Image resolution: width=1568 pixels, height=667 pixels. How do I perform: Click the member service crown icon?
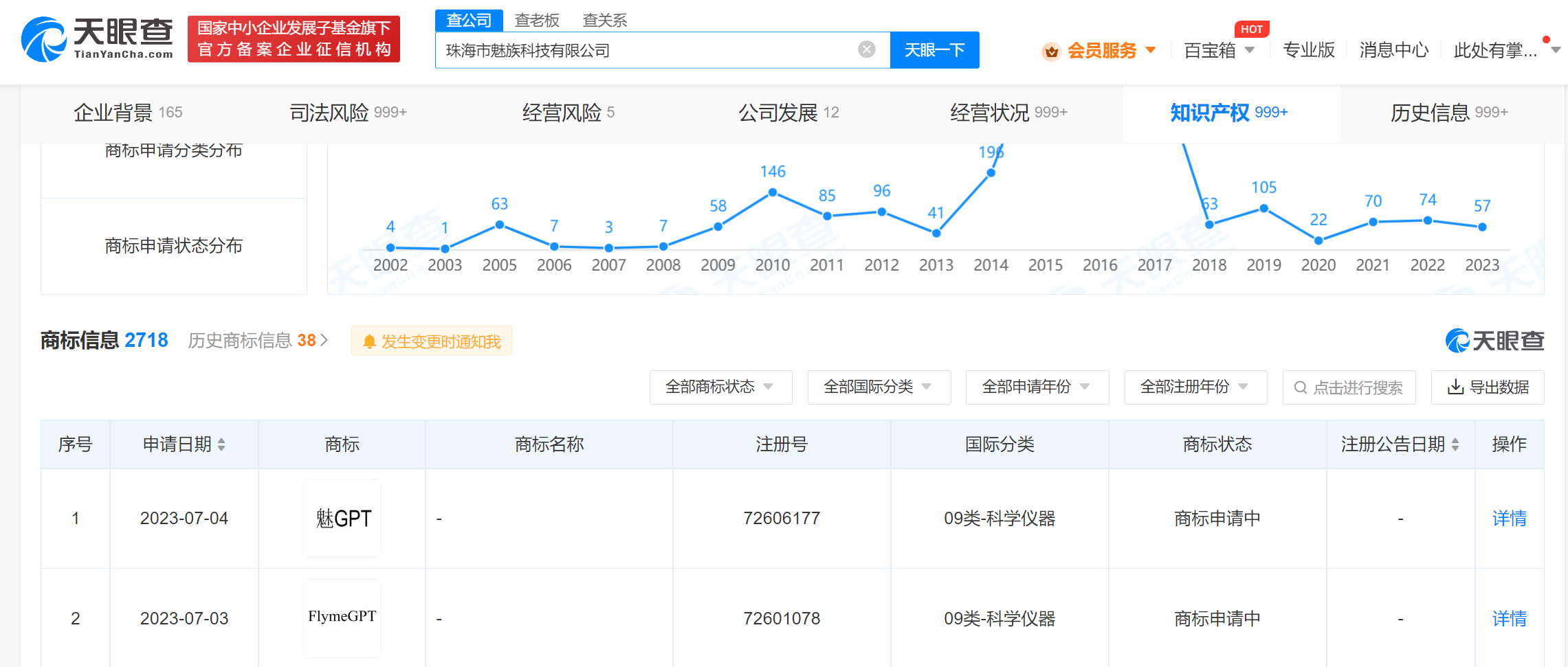[x=1051, y=51]
